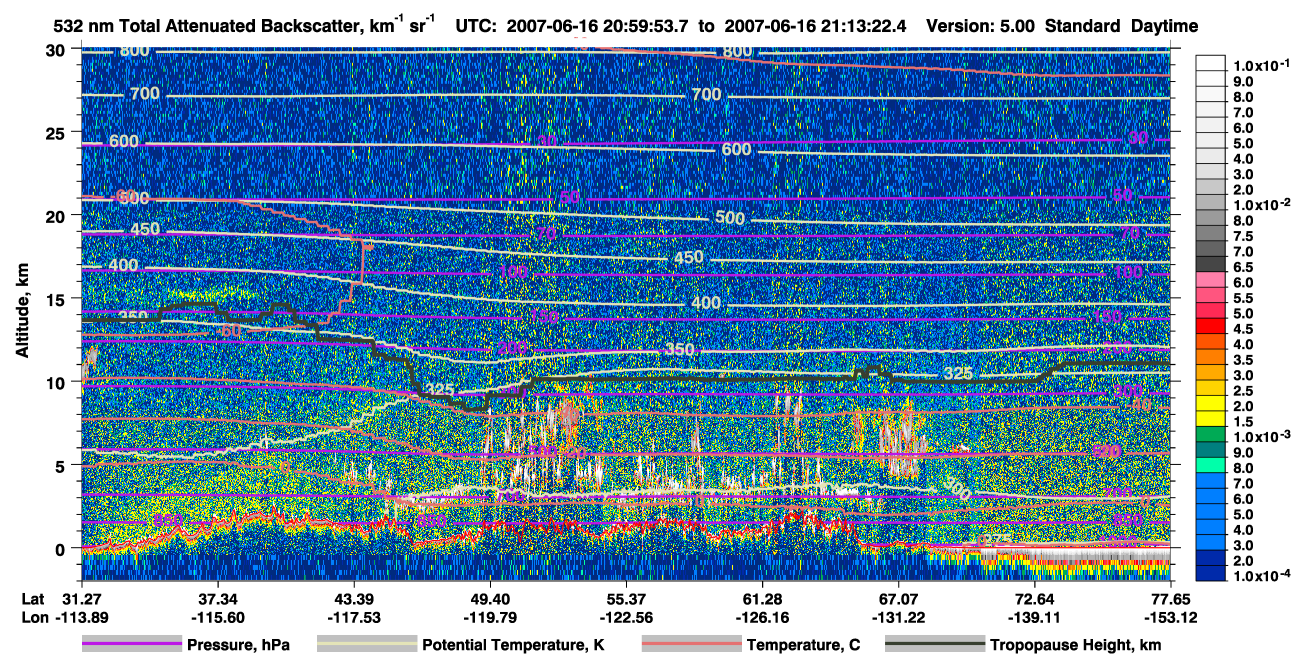The image size is (1300, 667).
Task: Click the longitude value -119.79
Action: [490, 617]
